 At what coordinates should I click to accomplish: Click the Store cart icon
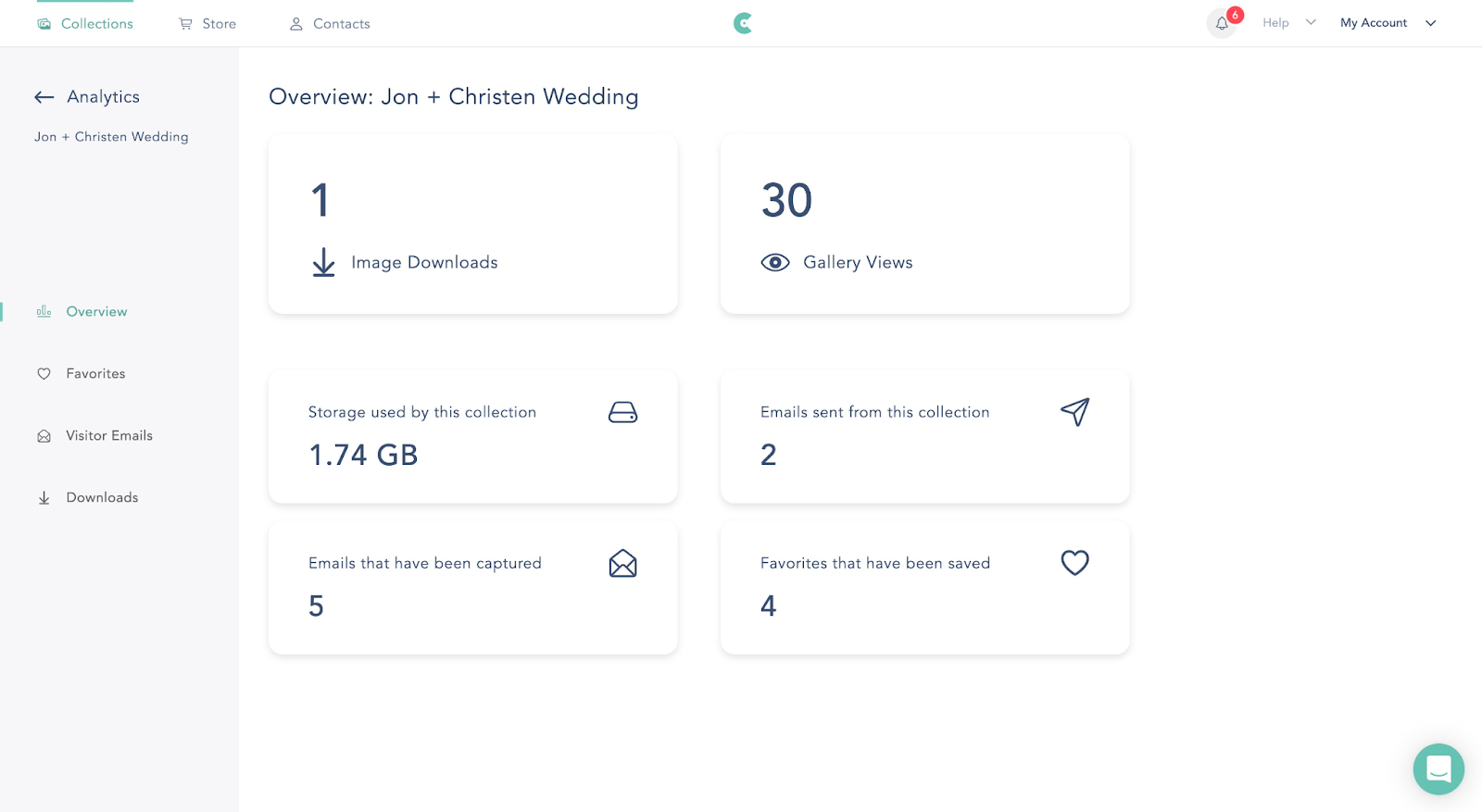pyautogui.click(x=185, y=24)
